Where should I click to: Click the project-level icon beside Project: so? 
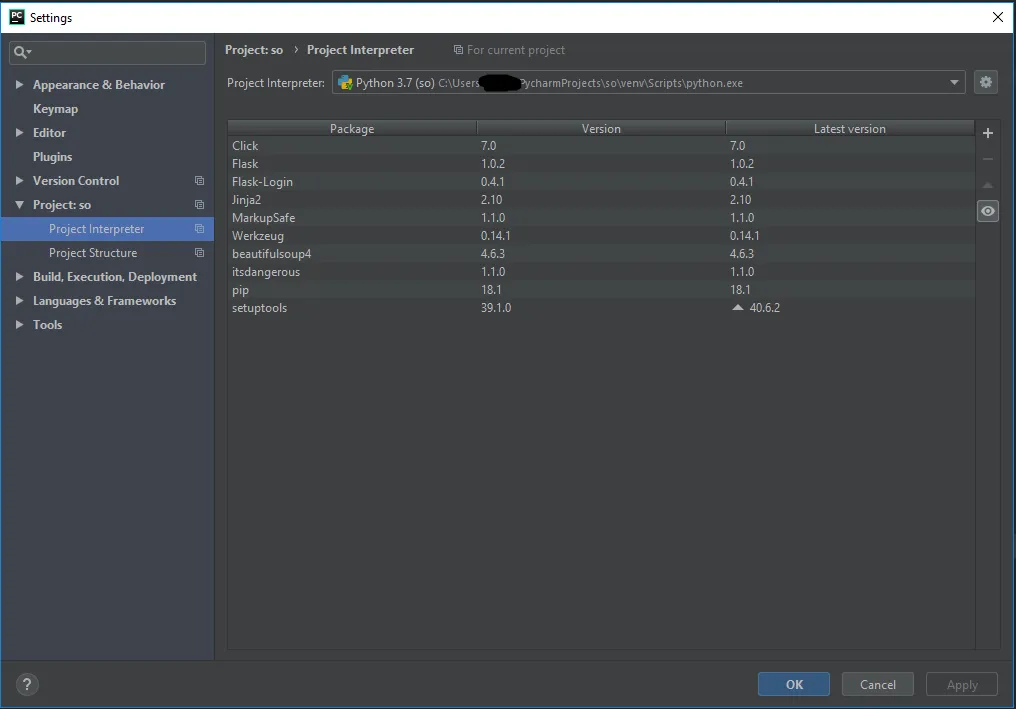coord(200,205)
